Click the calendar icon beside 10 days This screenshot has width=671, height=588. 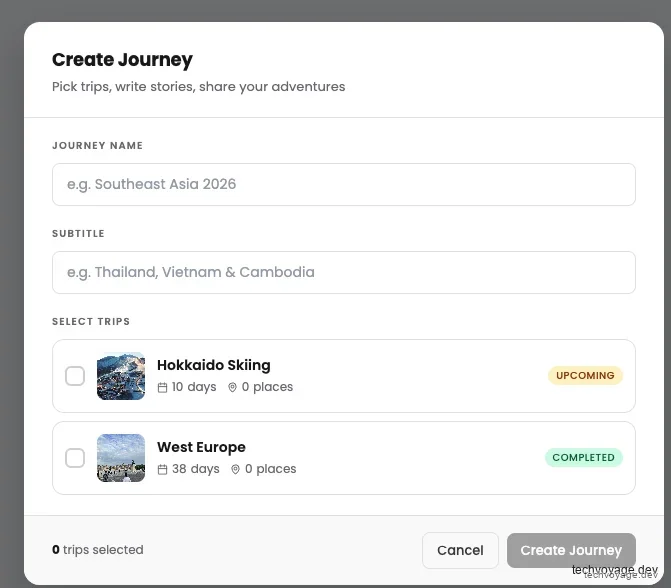click(162, 388)
